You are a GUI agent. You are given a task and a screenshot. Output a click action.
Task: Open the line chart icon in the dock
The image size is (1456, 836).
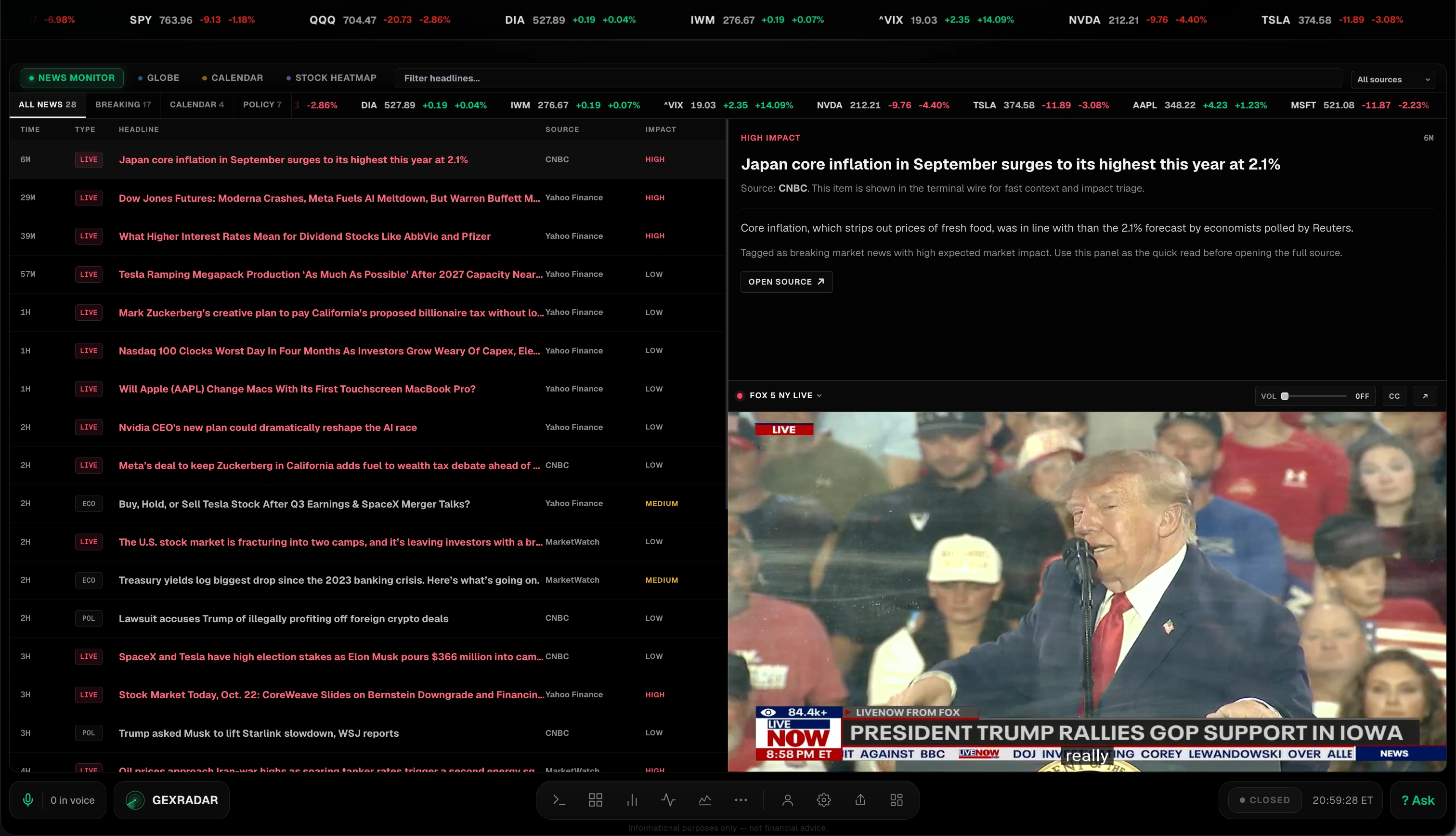pyautogui.click(x=705, y=800)
